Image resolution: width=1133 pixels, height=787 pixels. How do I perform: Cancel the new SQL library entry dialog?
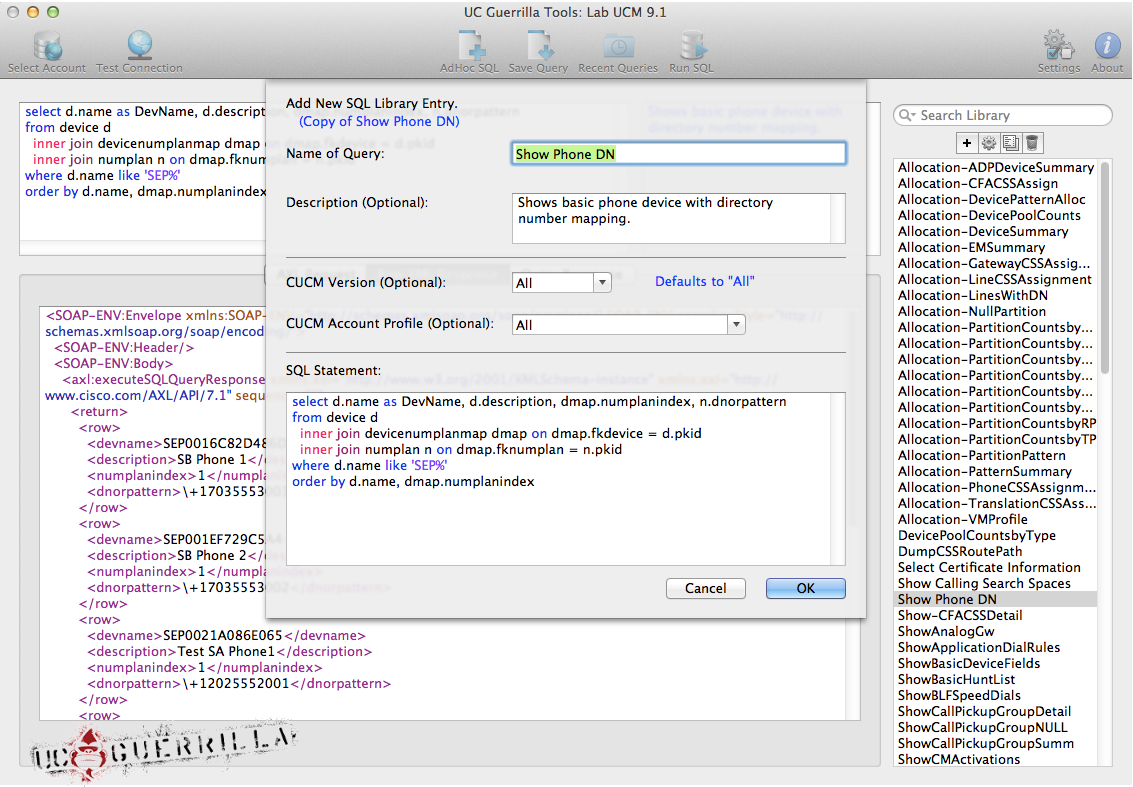pos(705,588)
